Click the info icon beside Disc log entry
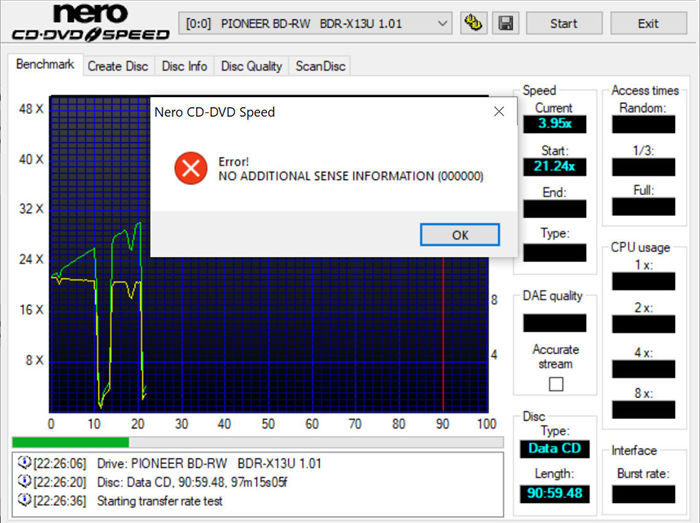Viewport: 700px width, 523px height. [23, 482]
